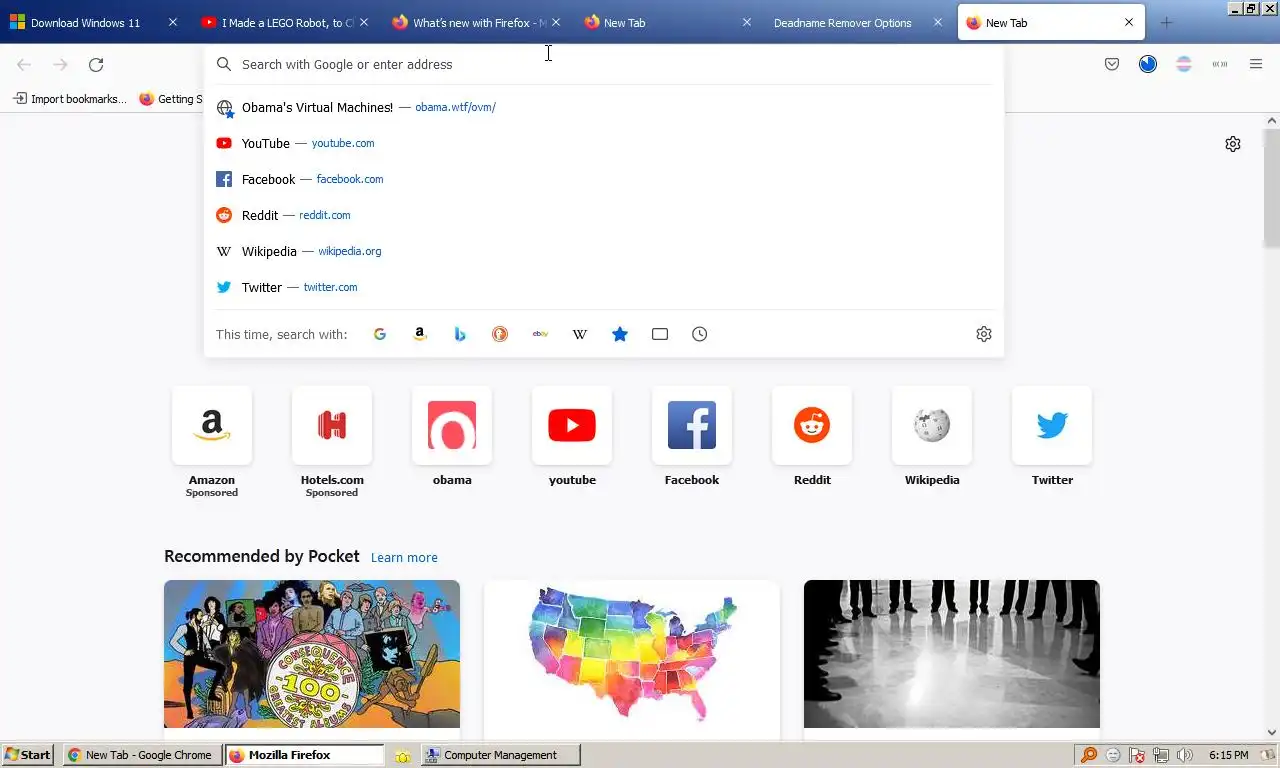This screenshot has height=768, width=1280.
Task: Choose the Facebook facebook.com address suggestion
Action: pos(604,179)
